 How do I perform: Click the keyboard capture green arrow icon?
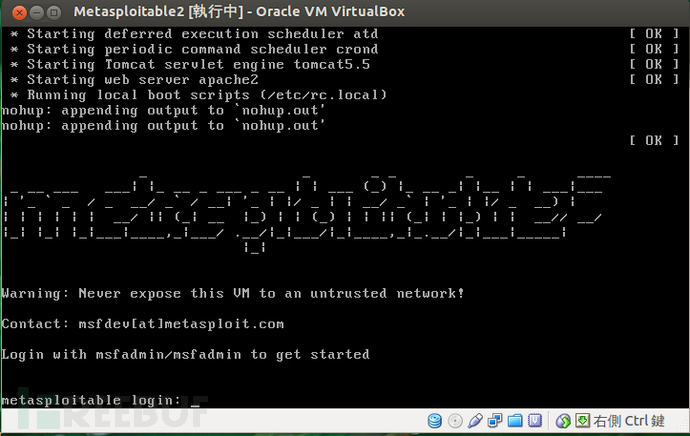(x=583, y=421)
